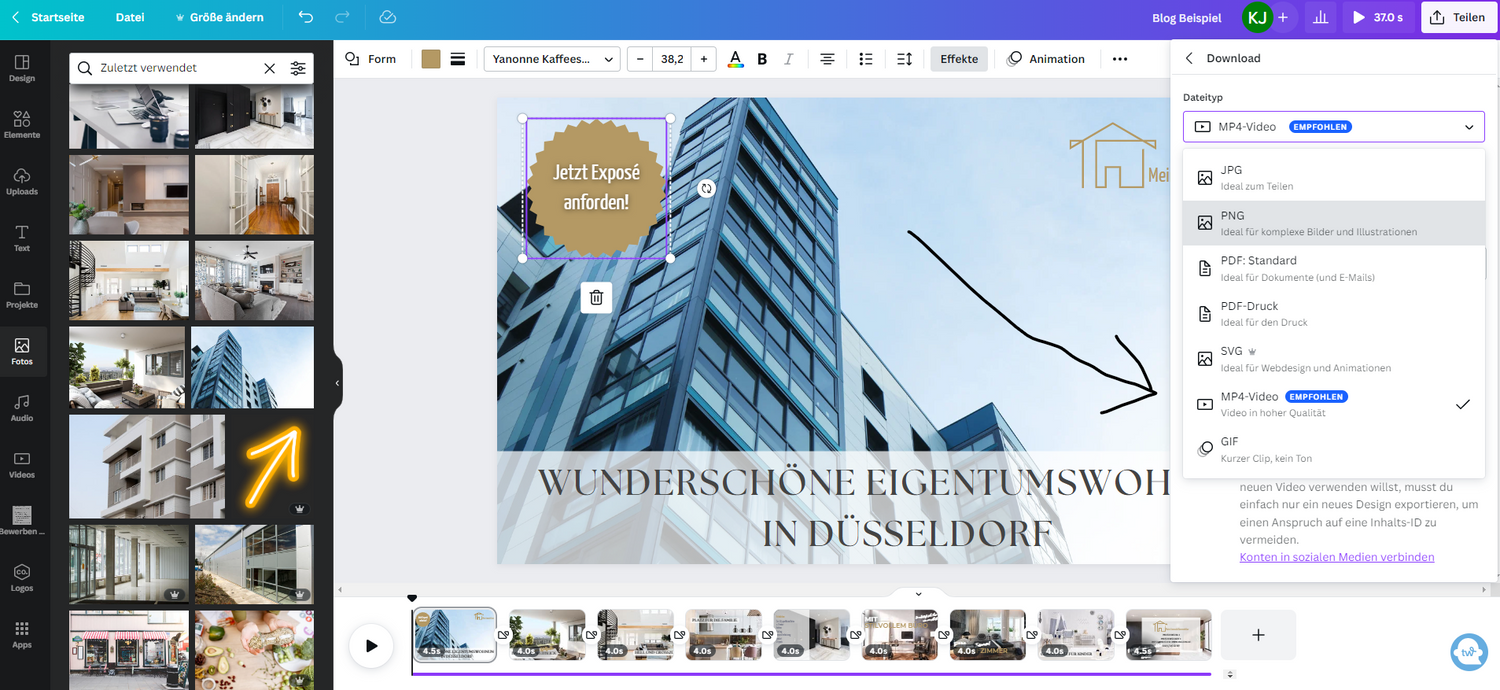Click the cloud save status icon
Viewport: 1500px width, 690px height.
pyautogui.click(x=388, y=17)
